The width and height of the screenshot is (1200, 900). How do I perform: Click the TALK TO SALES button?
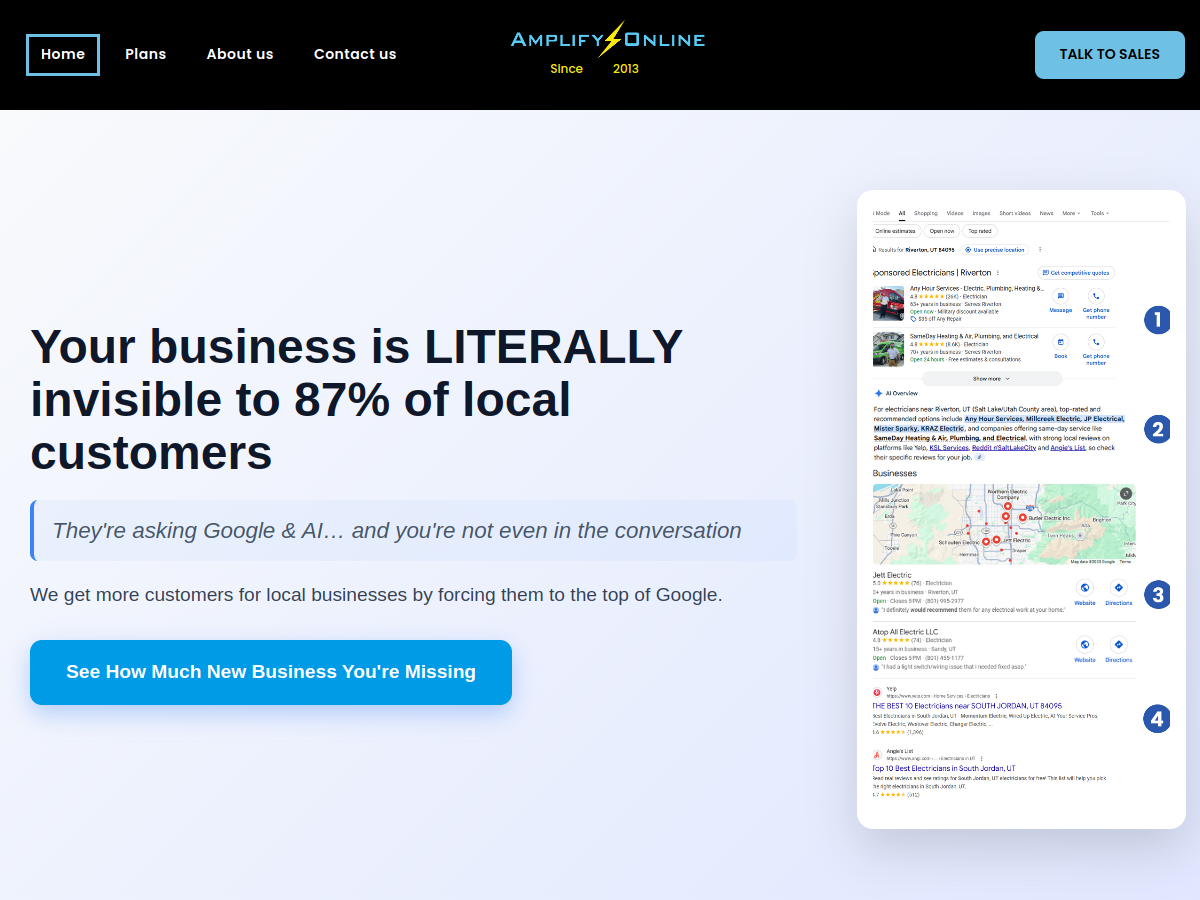click(1110, 55)
